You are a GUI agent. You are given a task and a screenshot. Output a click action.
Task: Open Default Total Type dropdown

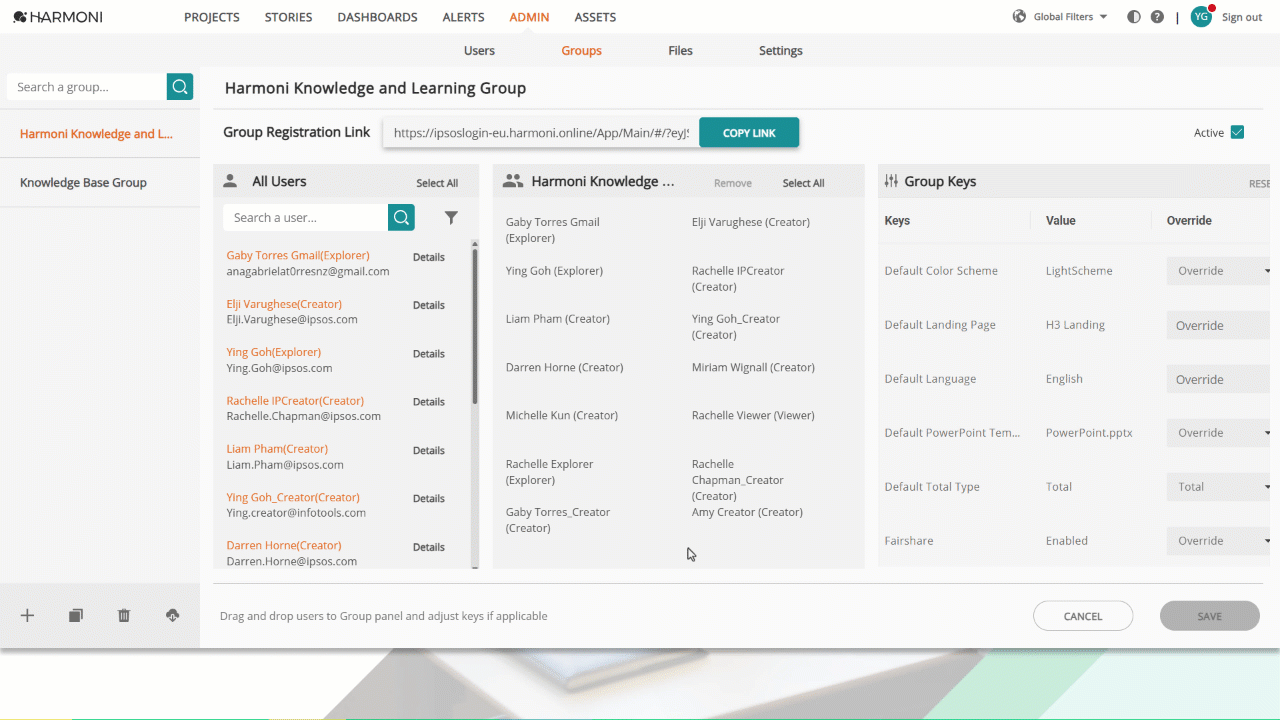coord(1218,487)
